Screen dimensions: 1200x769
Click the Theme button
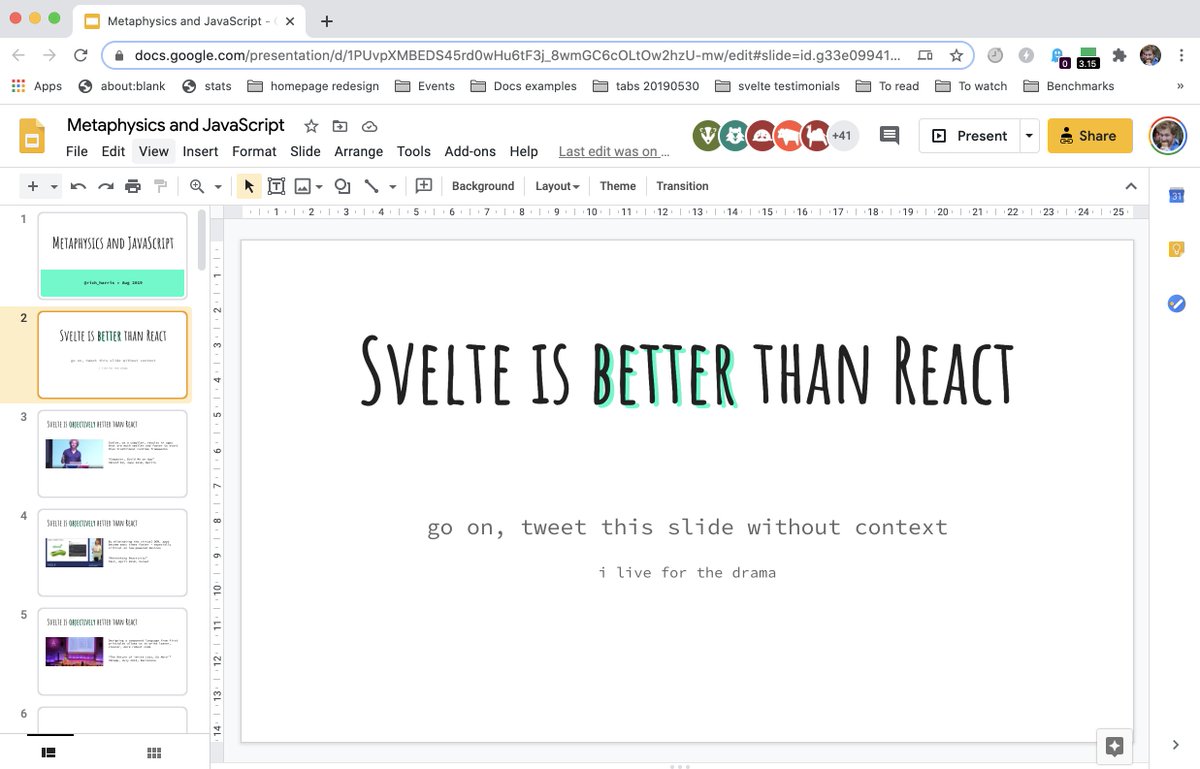pyautogui.click(x=618, y=186)
